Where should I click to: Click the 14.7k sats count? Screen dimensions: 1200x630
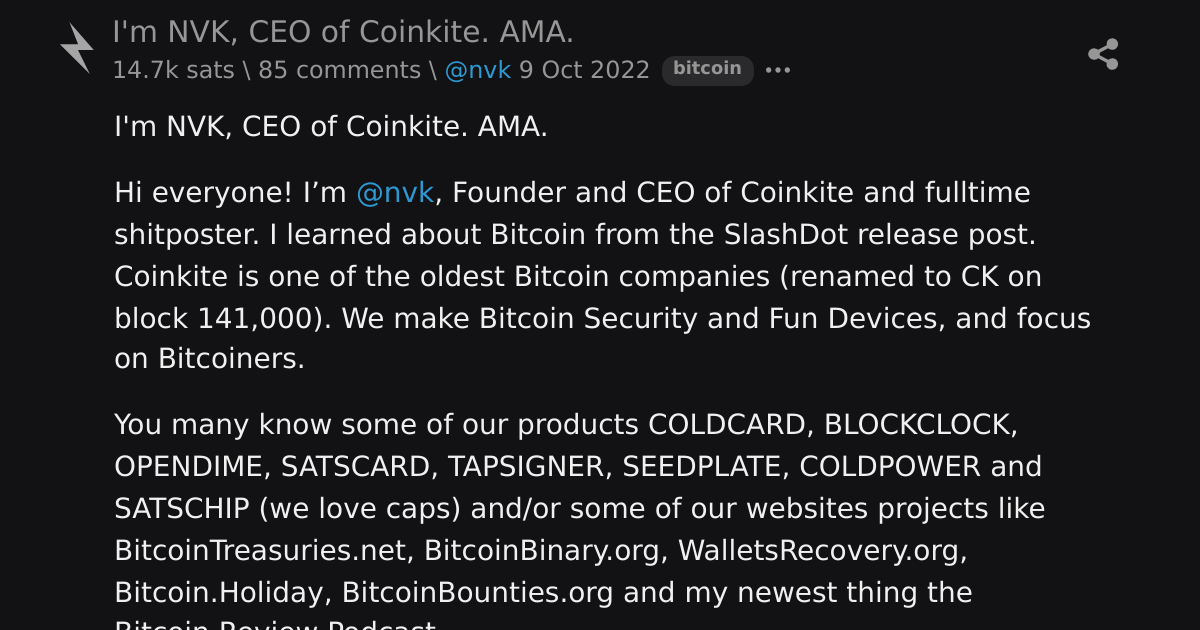pos(173,70)
